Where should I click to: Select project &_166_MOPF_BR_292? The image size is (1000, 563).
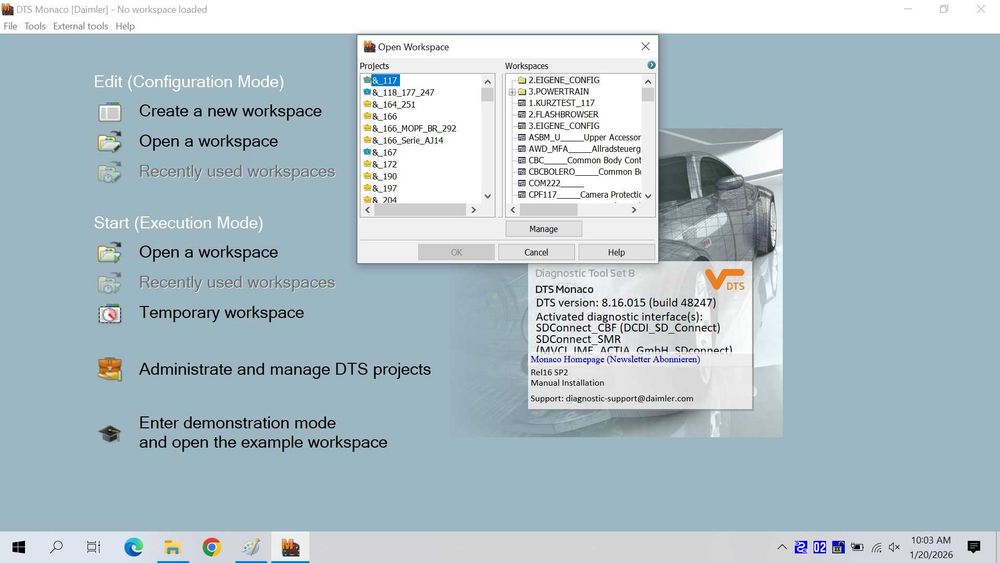414,128
